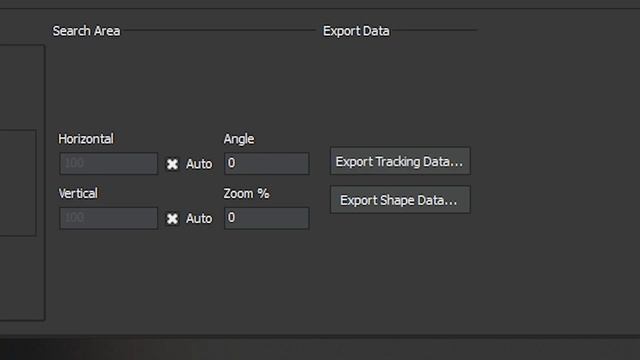Click the Angle label text
Screen dimensions: 640x360
(239, 139)
